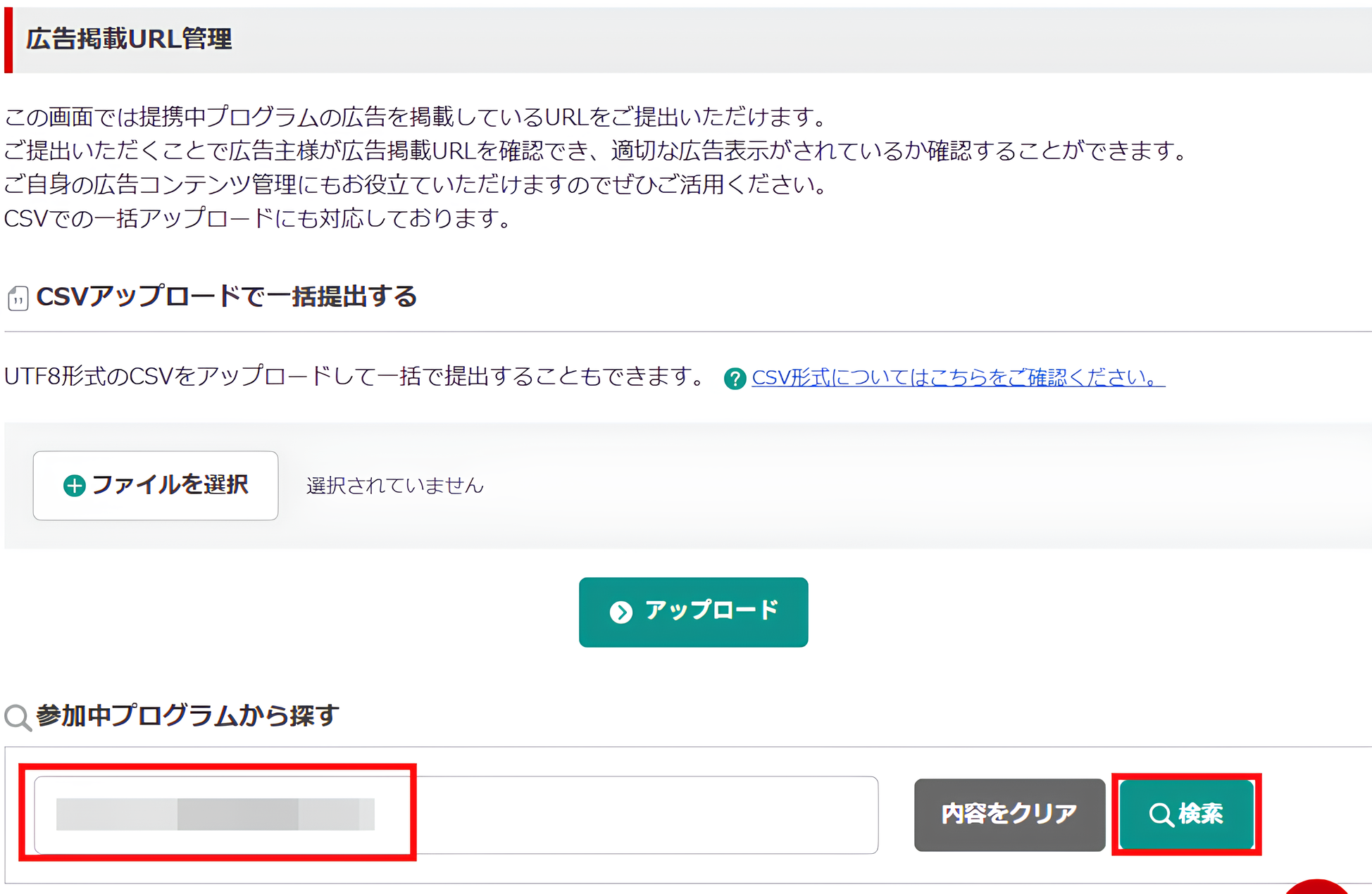Click the 広告掲載URL管理 page heading

[x=129, y=39]
